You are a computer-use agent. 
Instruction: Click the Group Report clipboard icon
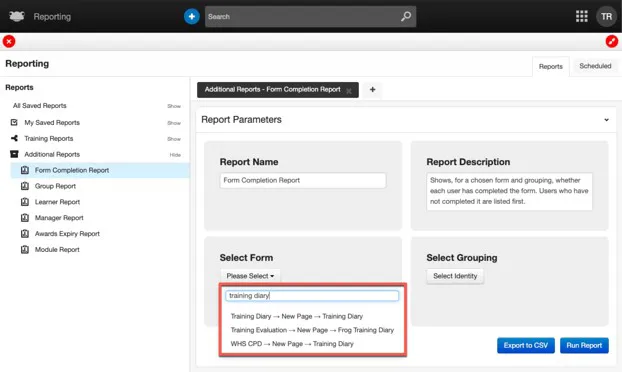(25, 186)
